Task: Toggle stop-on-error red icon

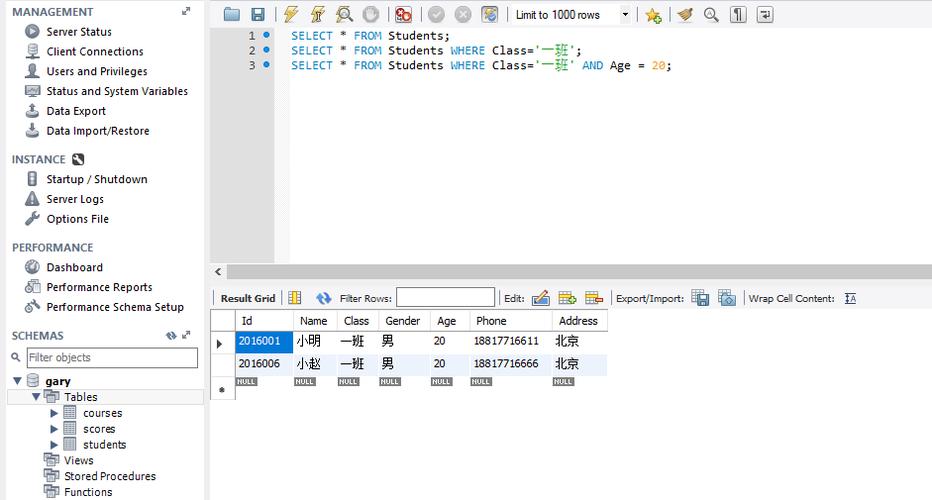Action: pos(404,15)
